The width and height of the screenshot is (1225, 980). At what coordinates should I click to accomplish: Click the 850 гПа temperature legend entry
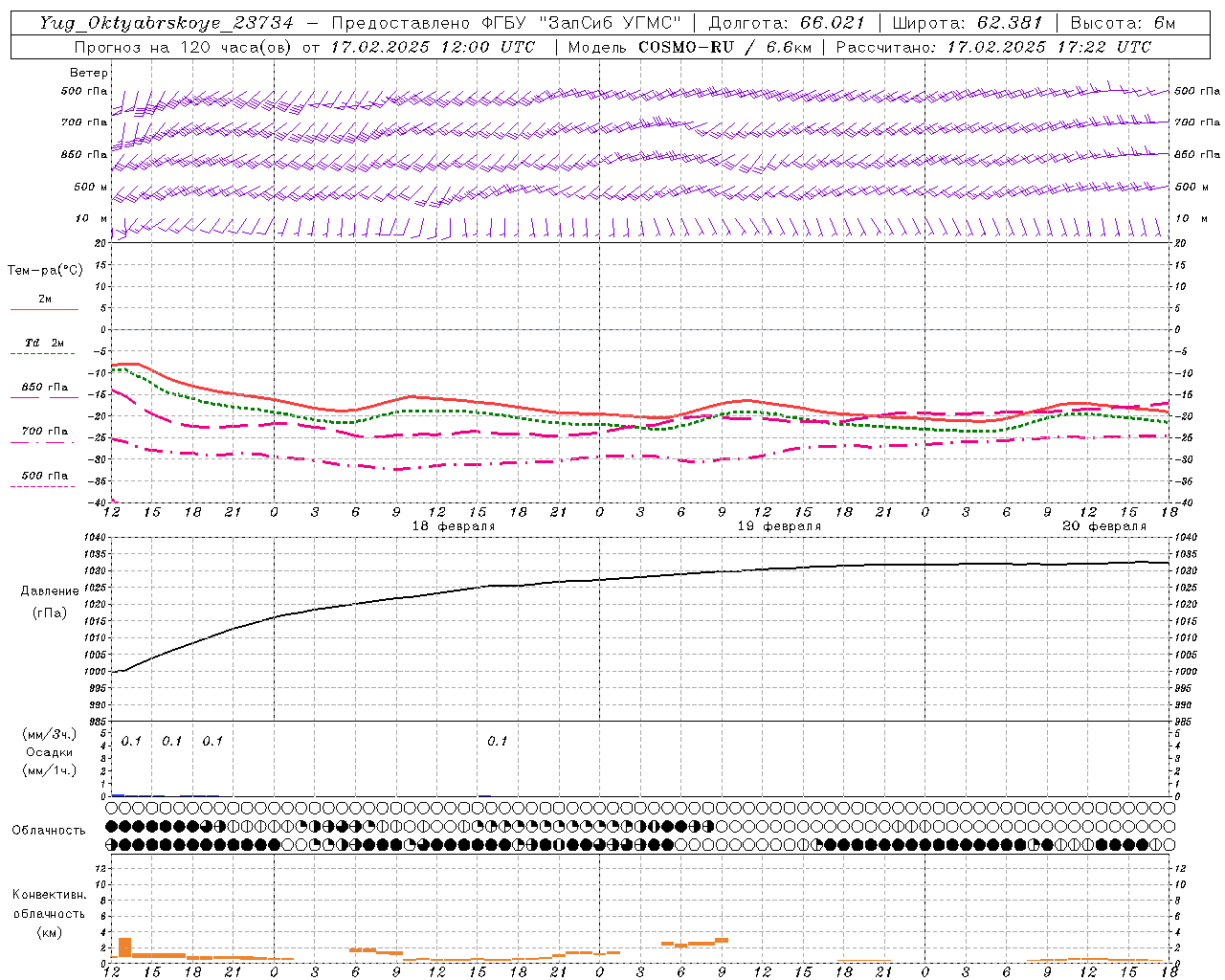tap(44, 388)
